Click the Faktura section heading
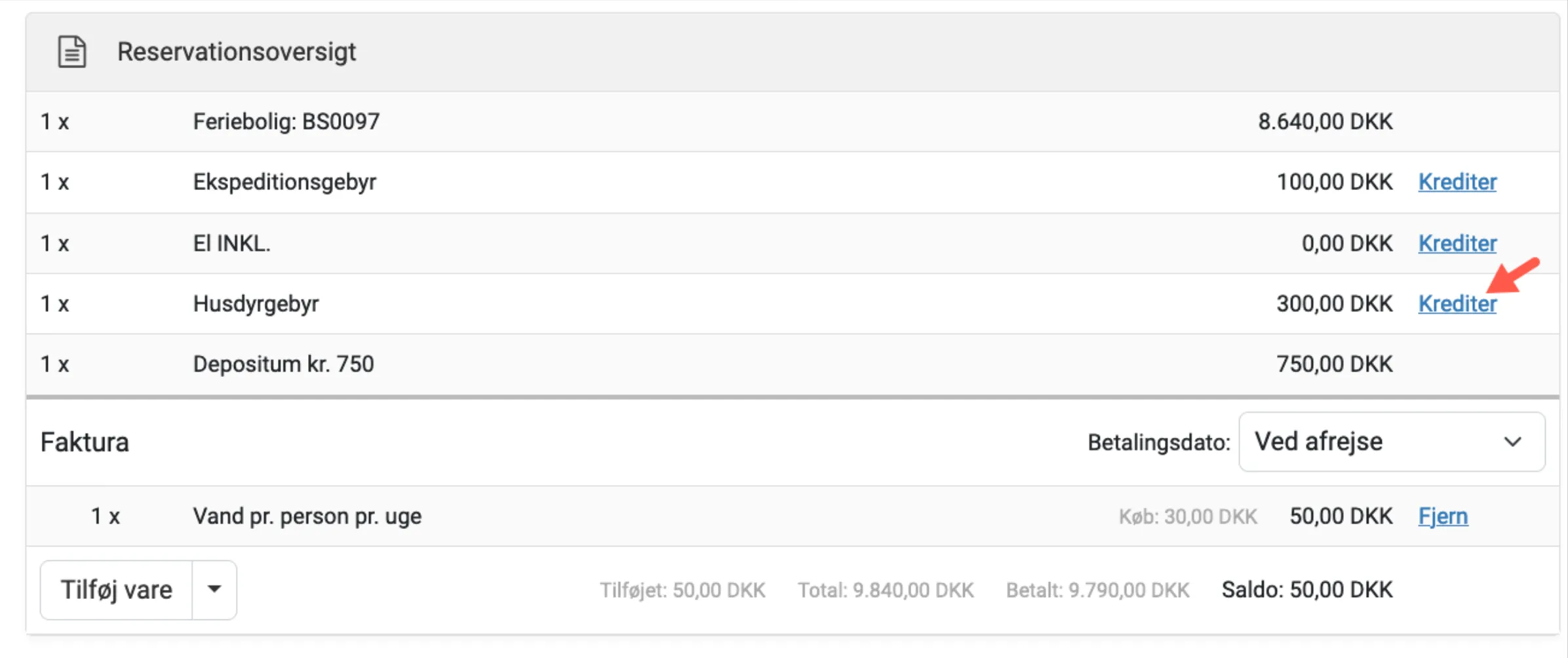 coord(85,442)
